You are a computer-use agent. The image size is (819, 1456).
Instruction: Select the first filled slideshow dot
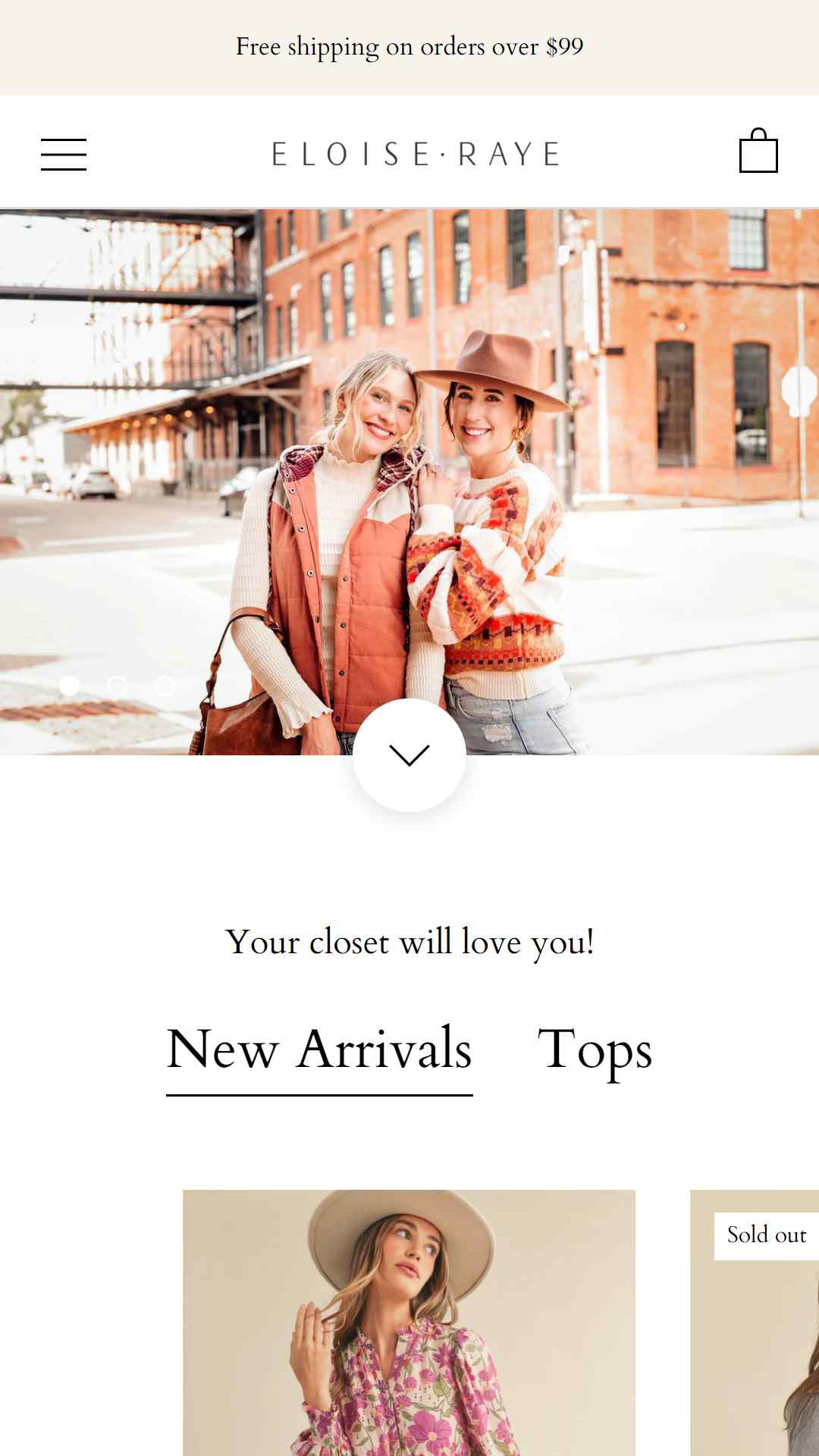coord(69,686)
